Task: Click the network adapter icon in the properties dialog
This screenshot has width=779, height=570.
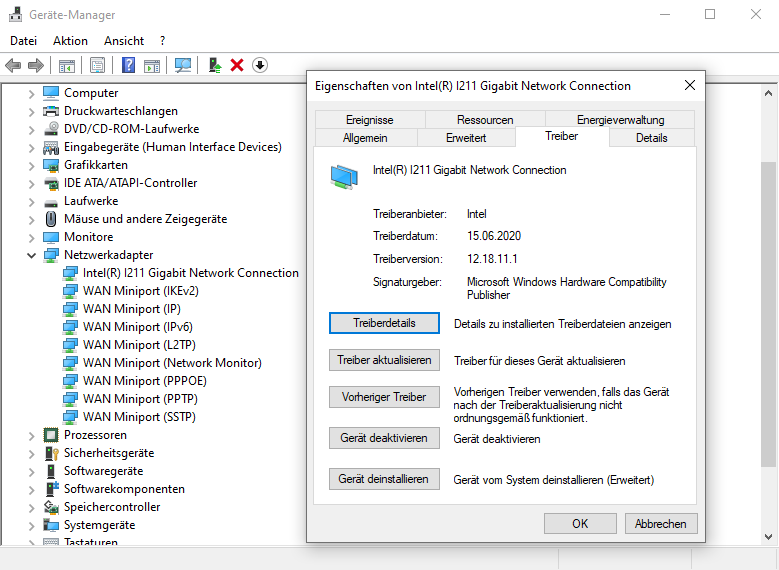Action: pos(344,177)
